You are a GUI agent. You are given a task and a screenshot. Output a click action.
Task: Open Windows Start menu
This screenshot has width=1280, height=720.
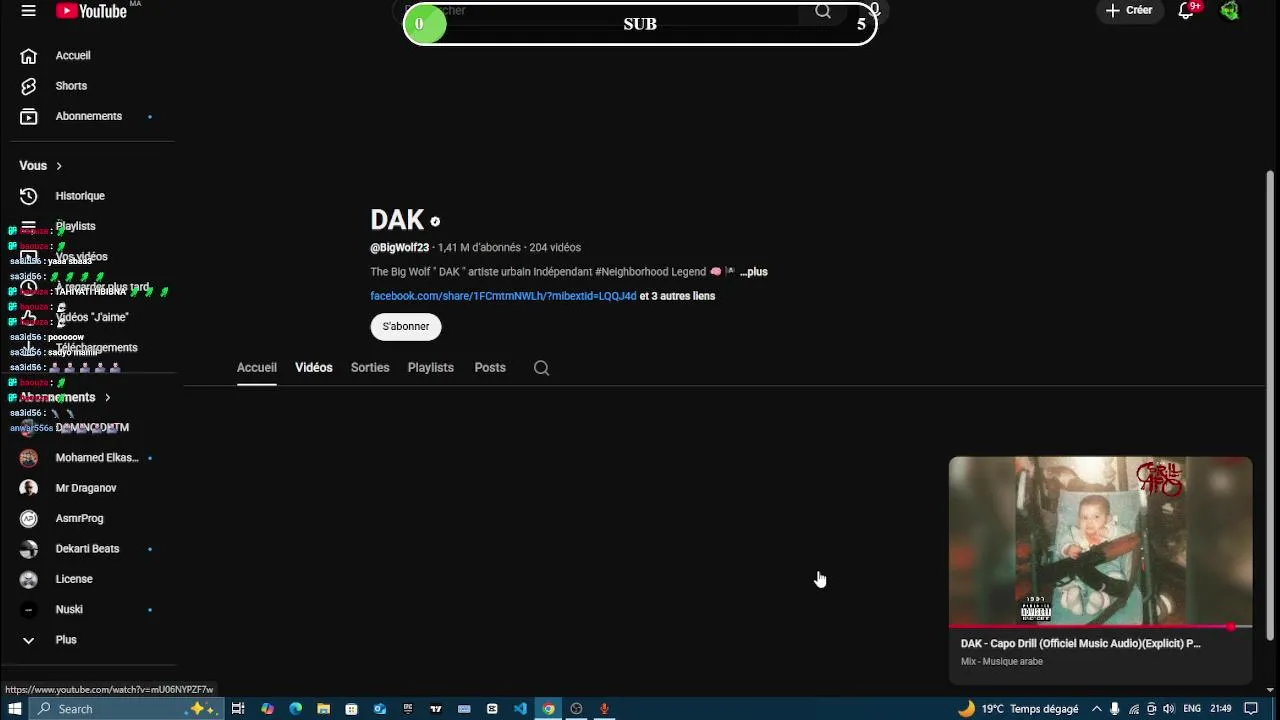pyautogui.click(x=14, y=709)
